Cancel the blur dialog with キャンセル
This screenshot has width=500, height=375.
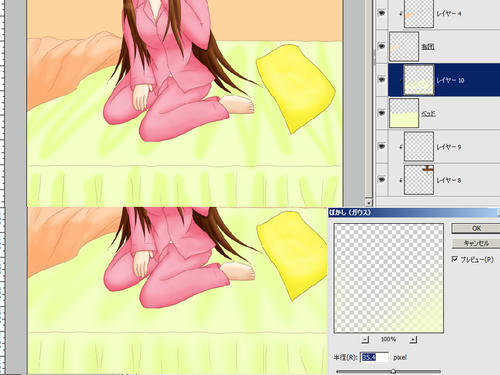(x=476, y=243)
